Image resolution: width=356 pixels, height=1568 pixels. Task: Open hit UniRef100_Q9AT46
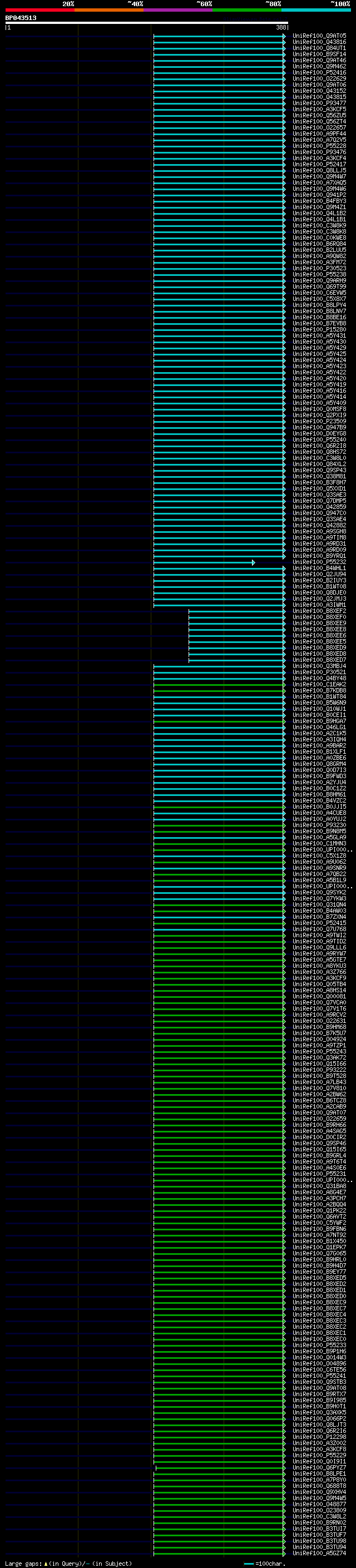tap(319, 60)
